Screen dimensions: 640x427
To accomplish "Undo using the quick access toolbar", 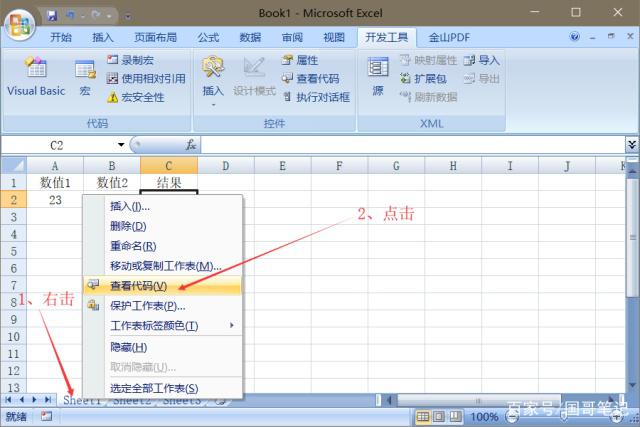I will (x=71, y=16).
